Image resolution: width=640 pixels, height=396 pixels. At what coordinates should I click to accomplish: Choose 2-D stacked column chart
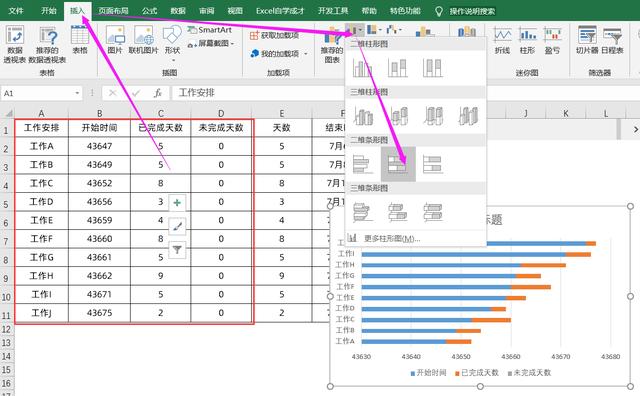tap(398, 68)
